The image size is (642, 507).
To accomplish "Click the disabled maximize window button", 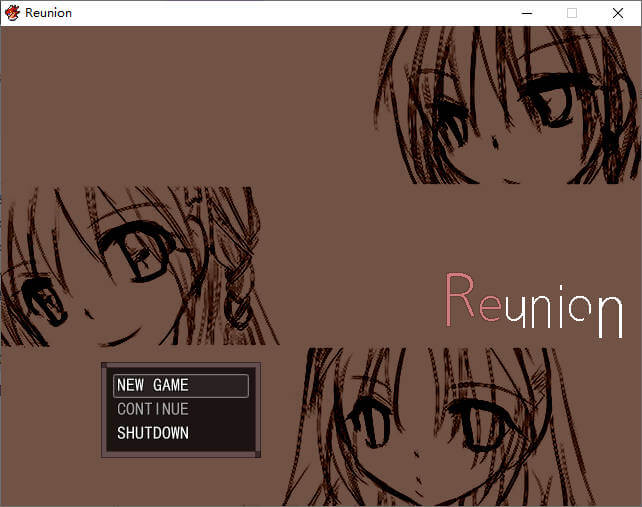I will 572,13.
